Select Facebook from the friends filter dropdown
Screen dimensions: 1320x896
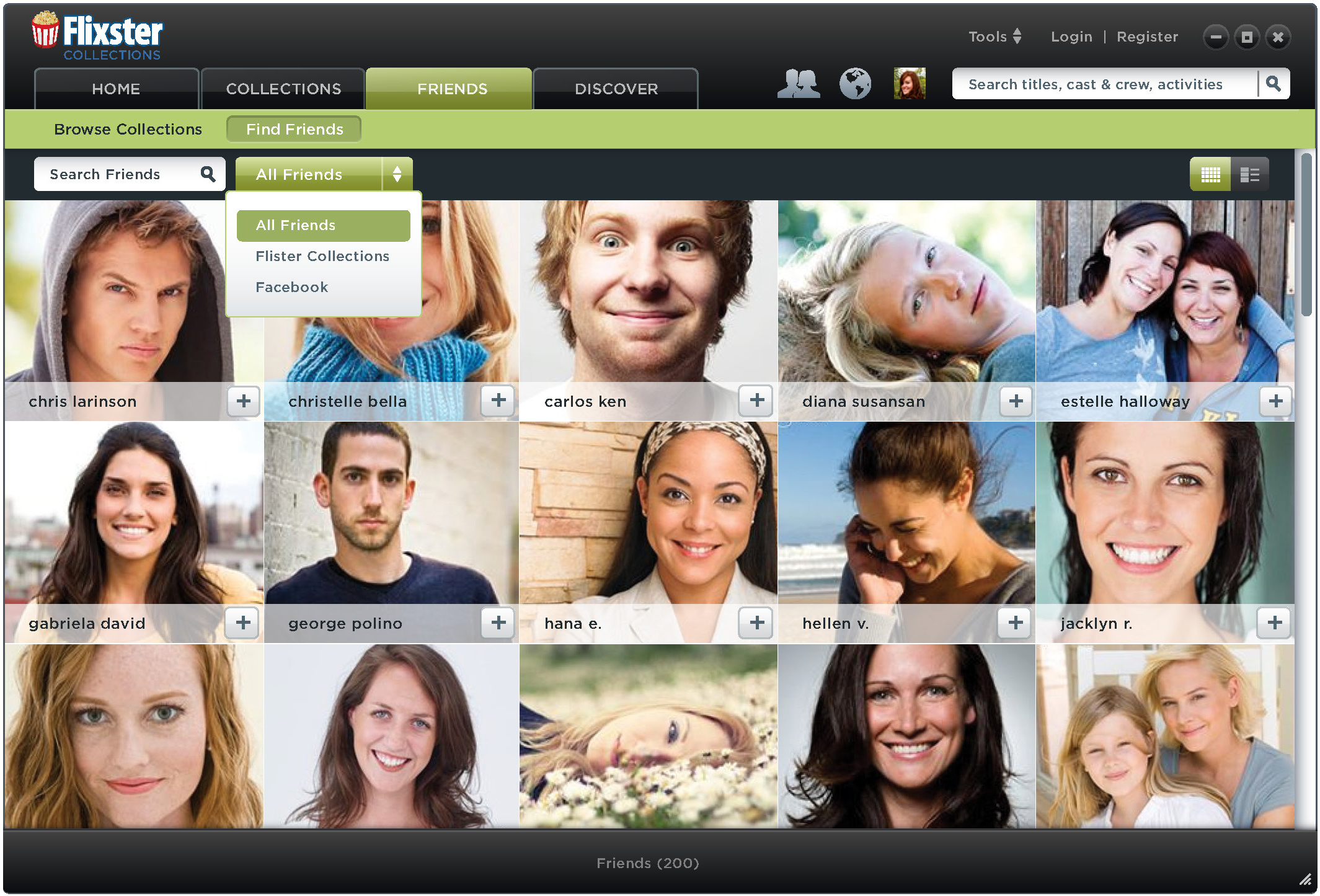(292, 287)
